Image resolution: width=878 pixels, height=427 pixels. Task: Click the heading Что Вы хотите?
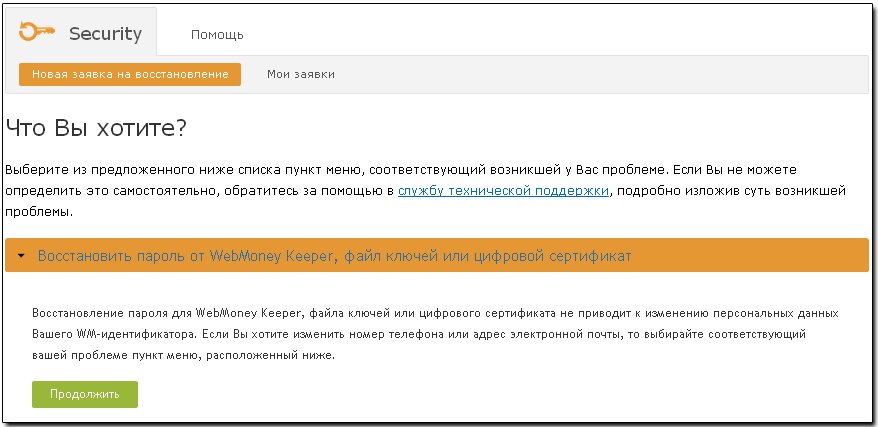pos(96,129)
